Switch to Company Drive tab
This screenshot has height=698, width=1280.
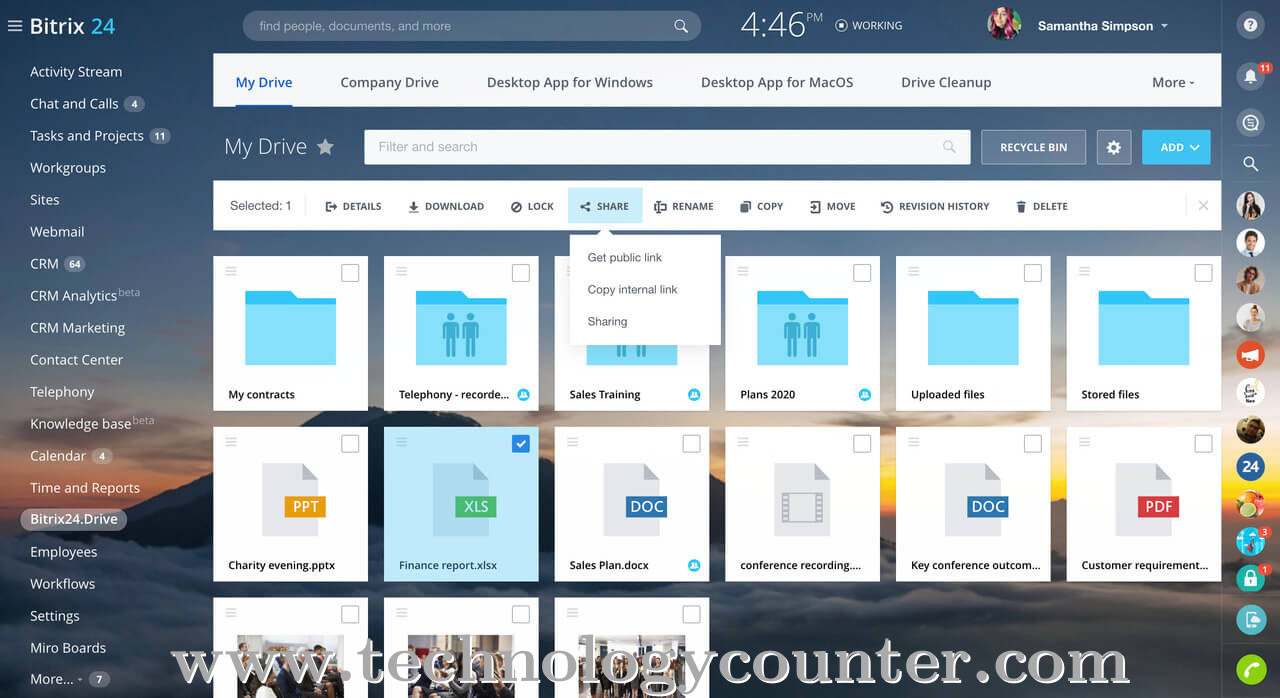[x=390, y=82]
